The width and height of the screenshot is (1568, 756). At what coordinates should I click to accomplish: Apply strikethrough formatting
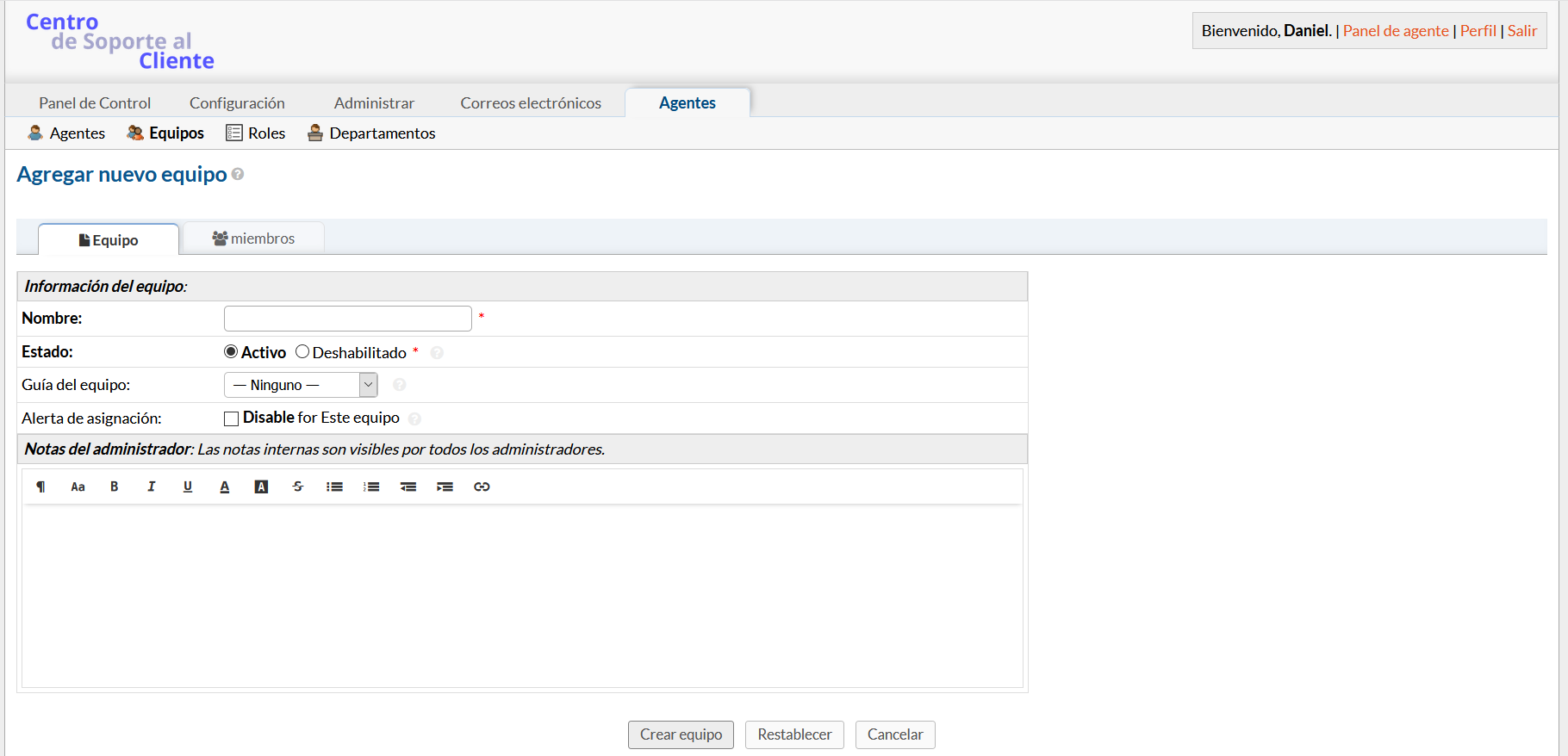298,486
